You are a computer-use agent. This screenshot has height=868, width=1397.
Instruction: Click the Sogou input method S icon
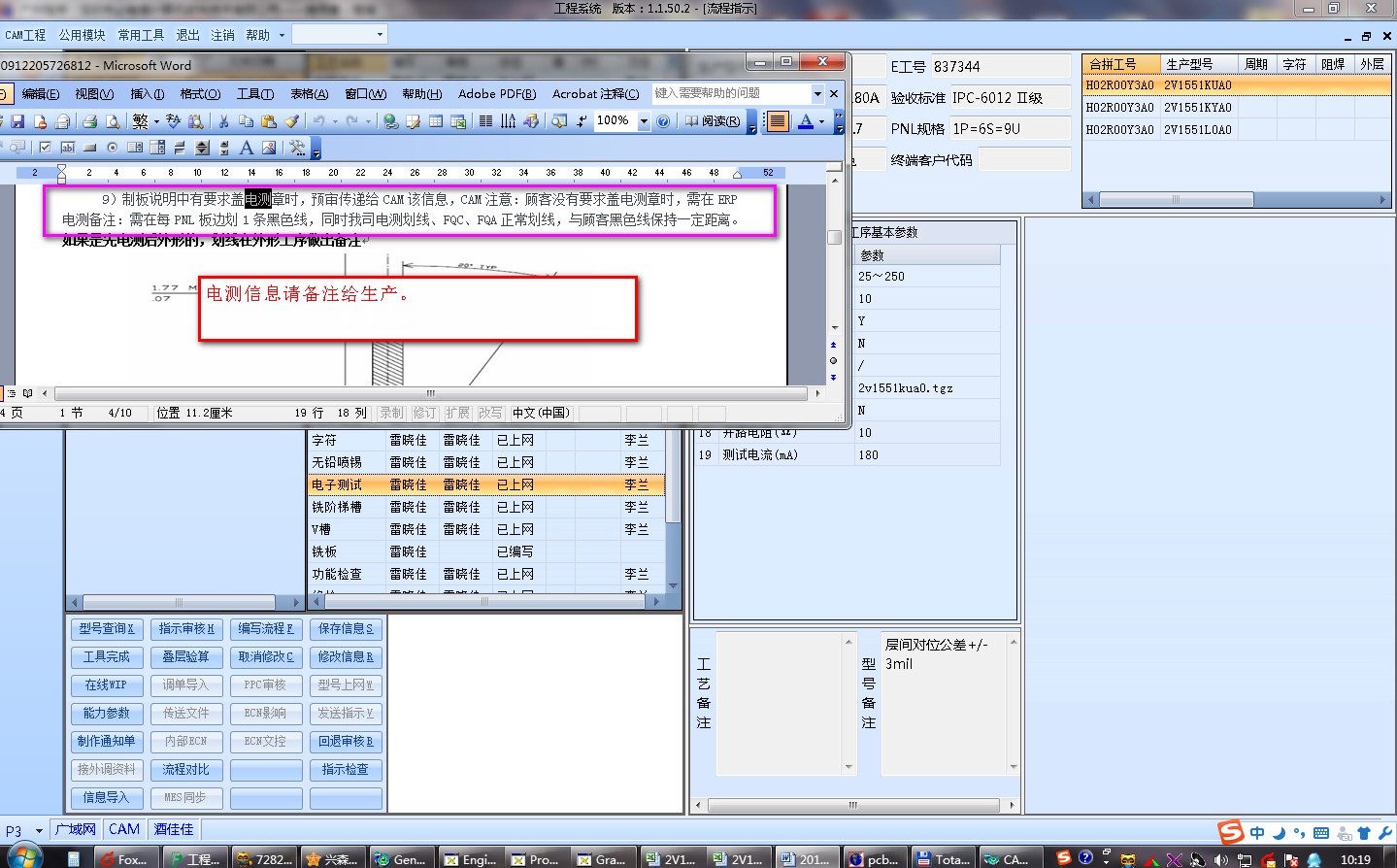click(x=1231, y=832)
